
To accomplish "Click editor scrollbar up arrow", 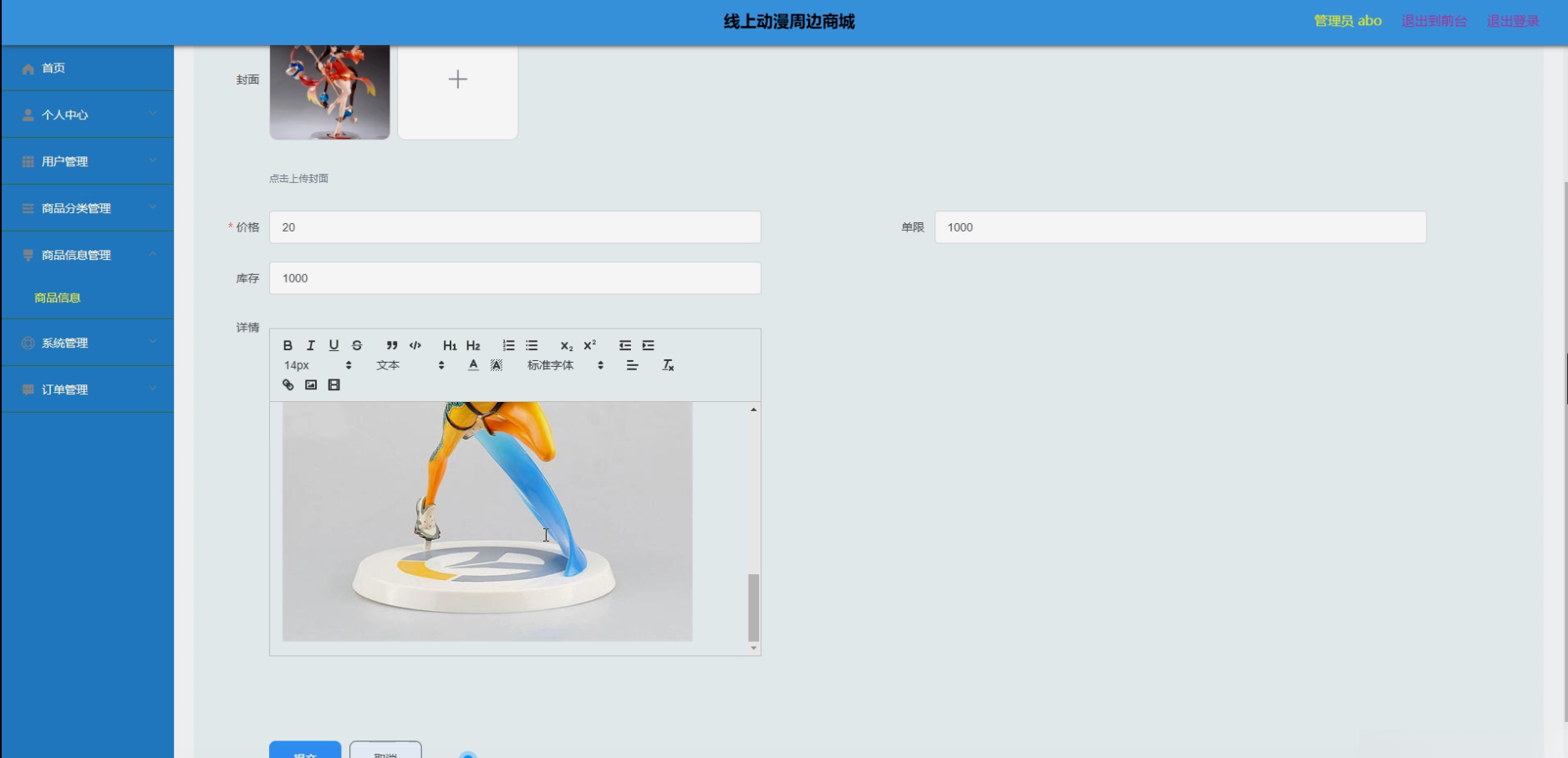I will click(753, 410).
